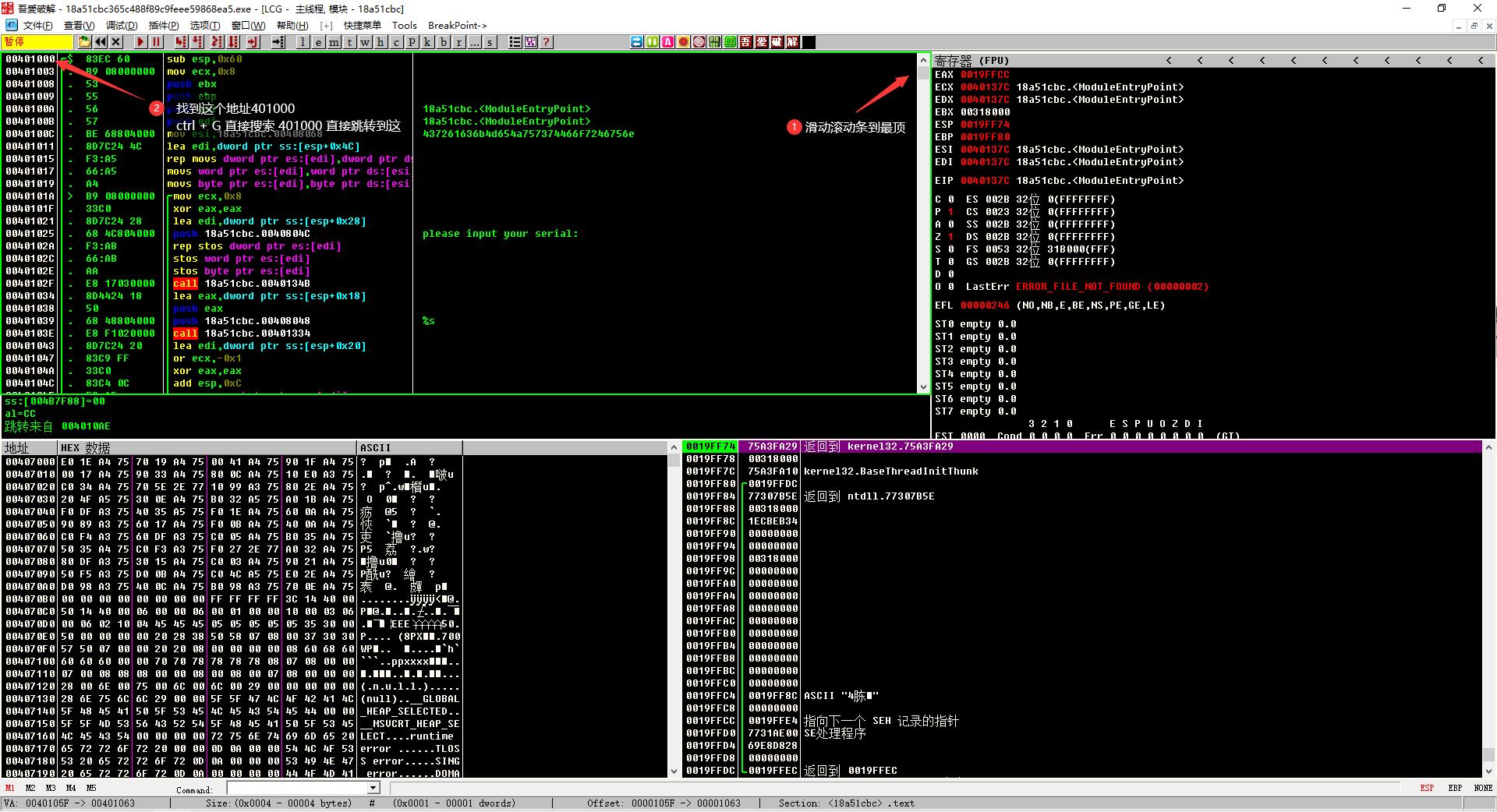This screenshot has height=812, width=1497.
Task: Click the Command input field
Action: [x=297, y=789]
